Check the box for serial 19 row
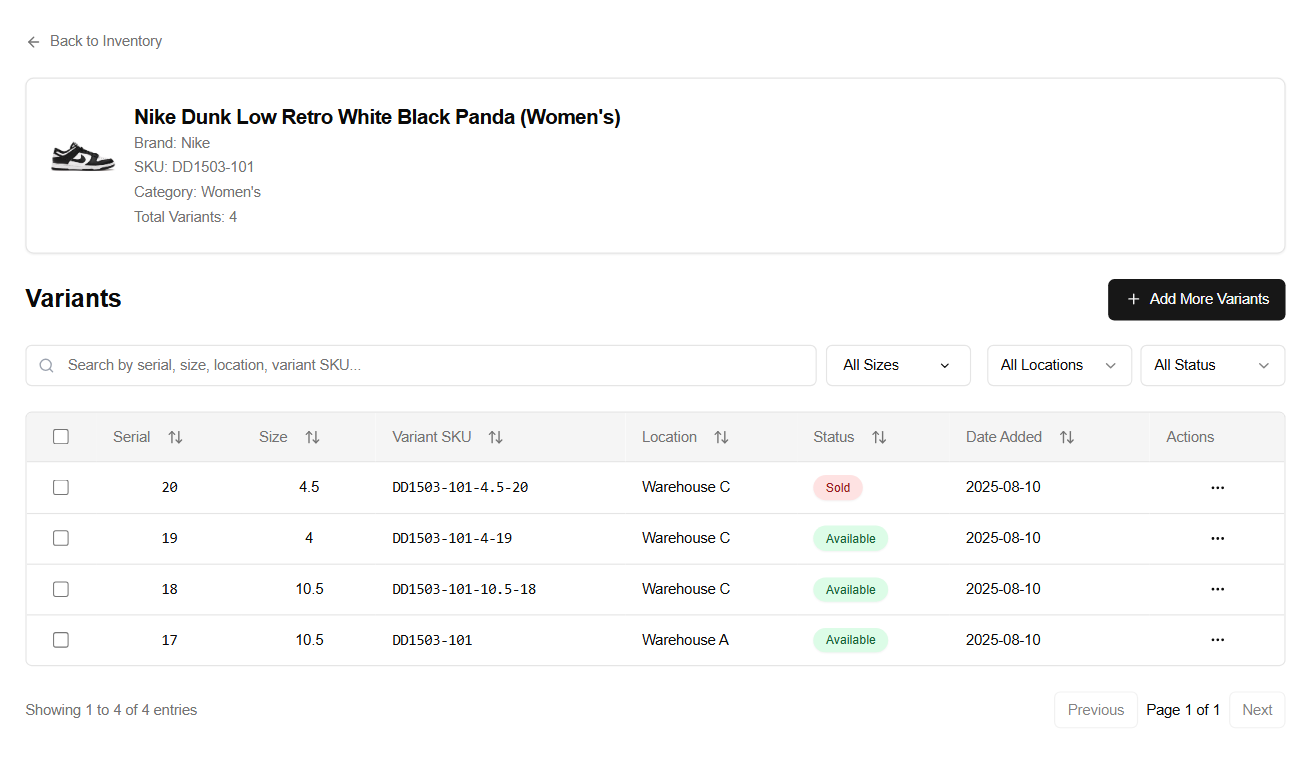 61,538
